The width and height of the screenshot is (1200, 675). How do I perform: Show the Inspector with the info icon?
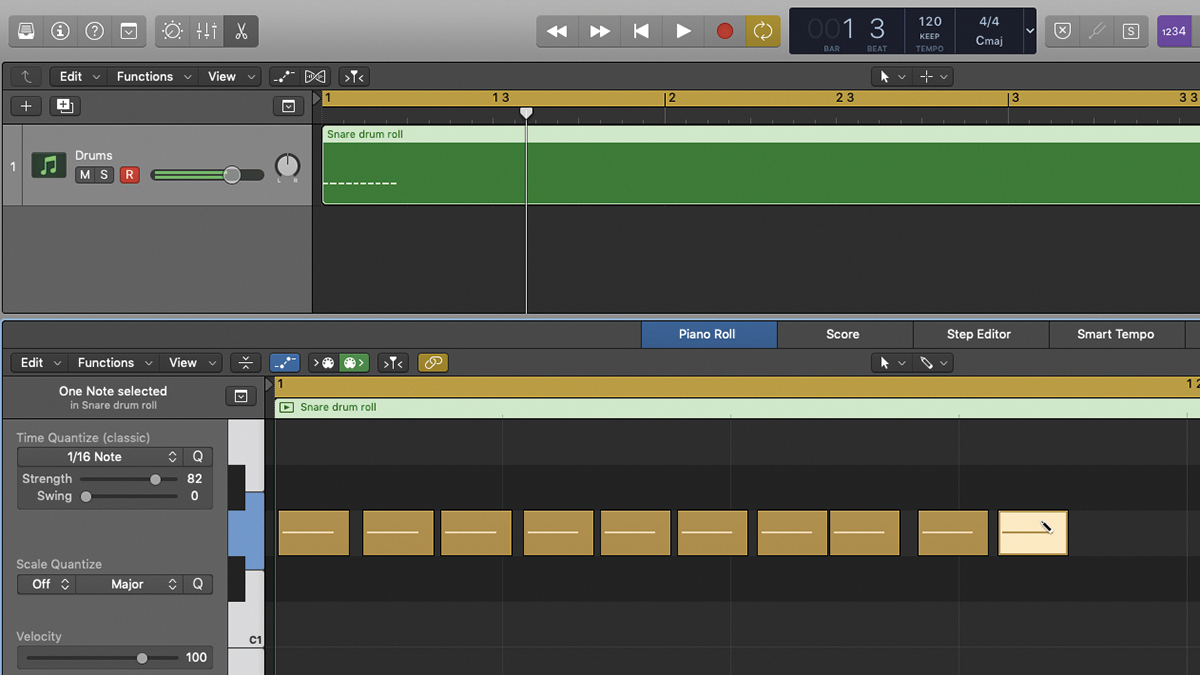tap(60, 31)
